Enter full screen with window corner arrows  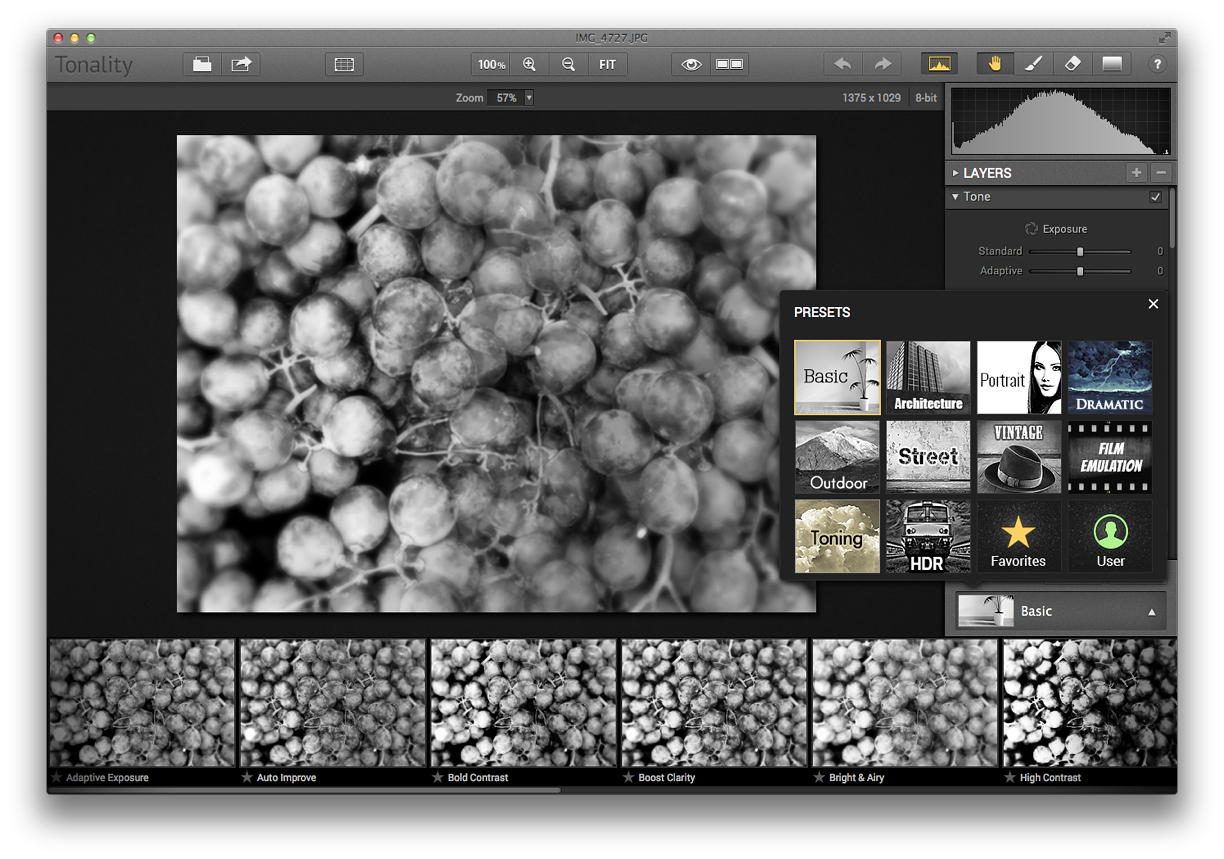(1164, 38)
